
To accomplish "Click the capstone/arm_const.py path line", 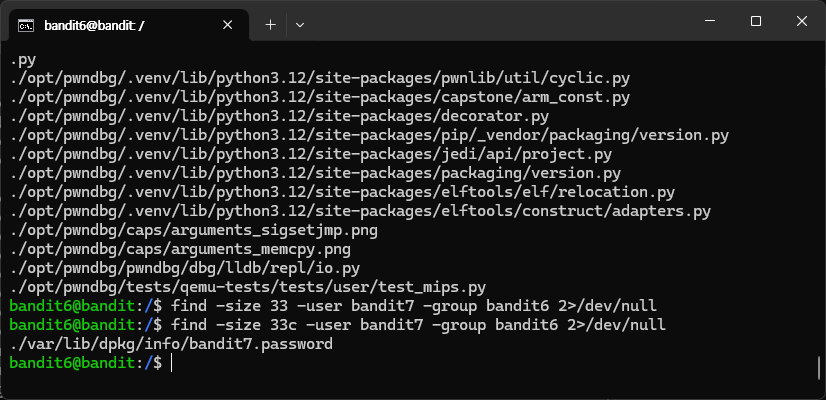I will 320,97.
